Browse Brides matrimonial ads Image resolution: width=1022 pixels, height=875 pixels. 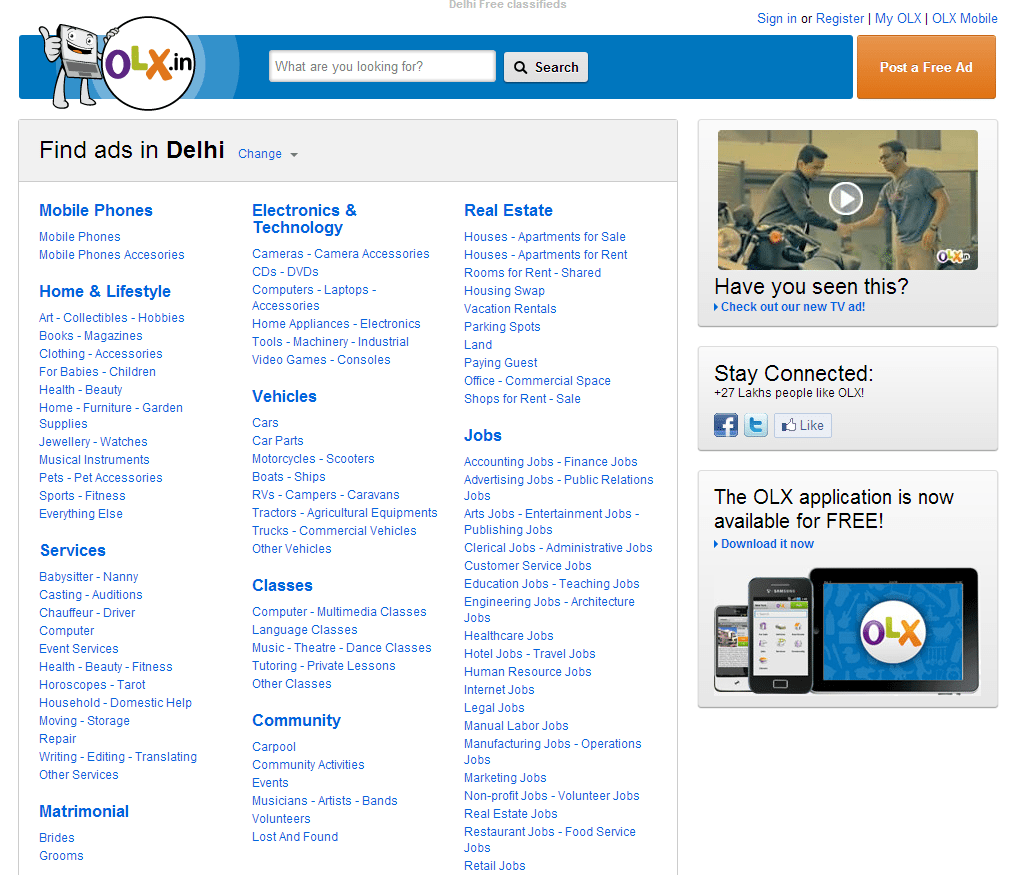tap(57, 838)
